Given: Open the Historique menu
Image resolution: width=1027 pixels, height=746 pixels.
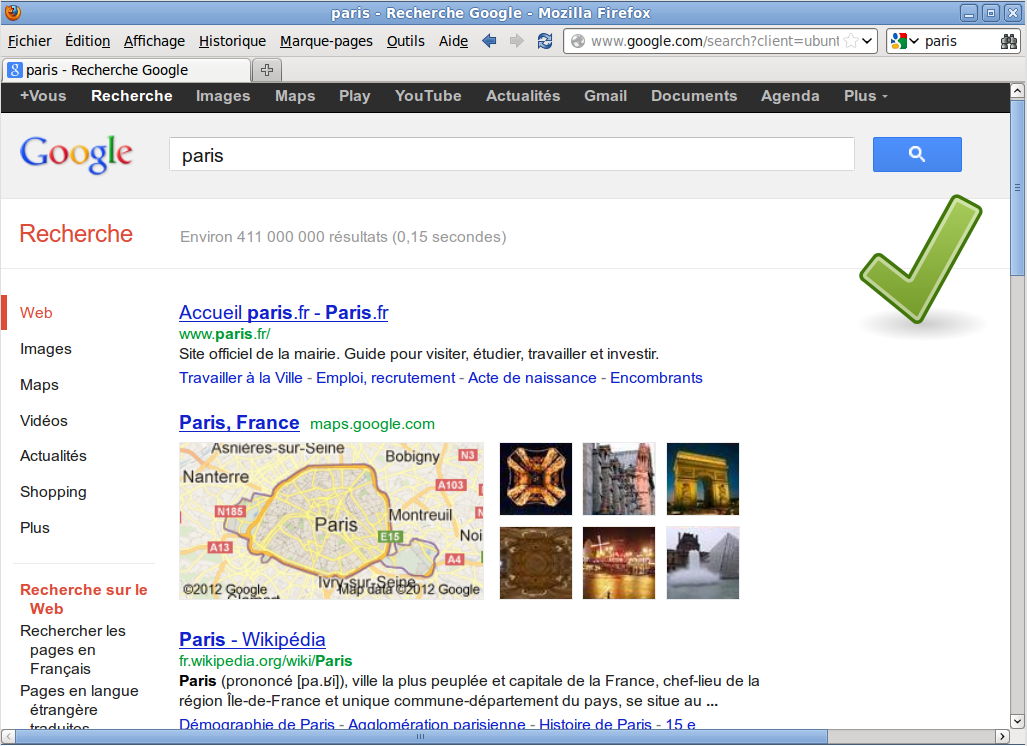Looking at the screenshot, I should point(232,41).
